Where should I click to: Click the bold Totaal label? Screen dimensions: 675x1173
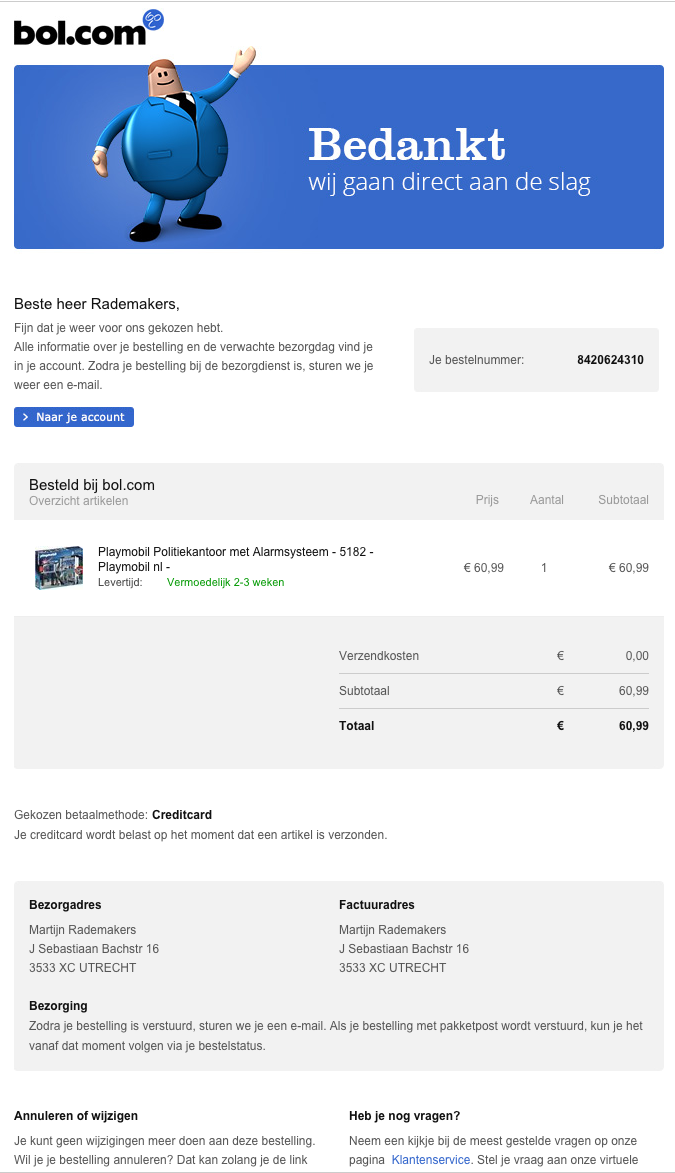(356, 726)
